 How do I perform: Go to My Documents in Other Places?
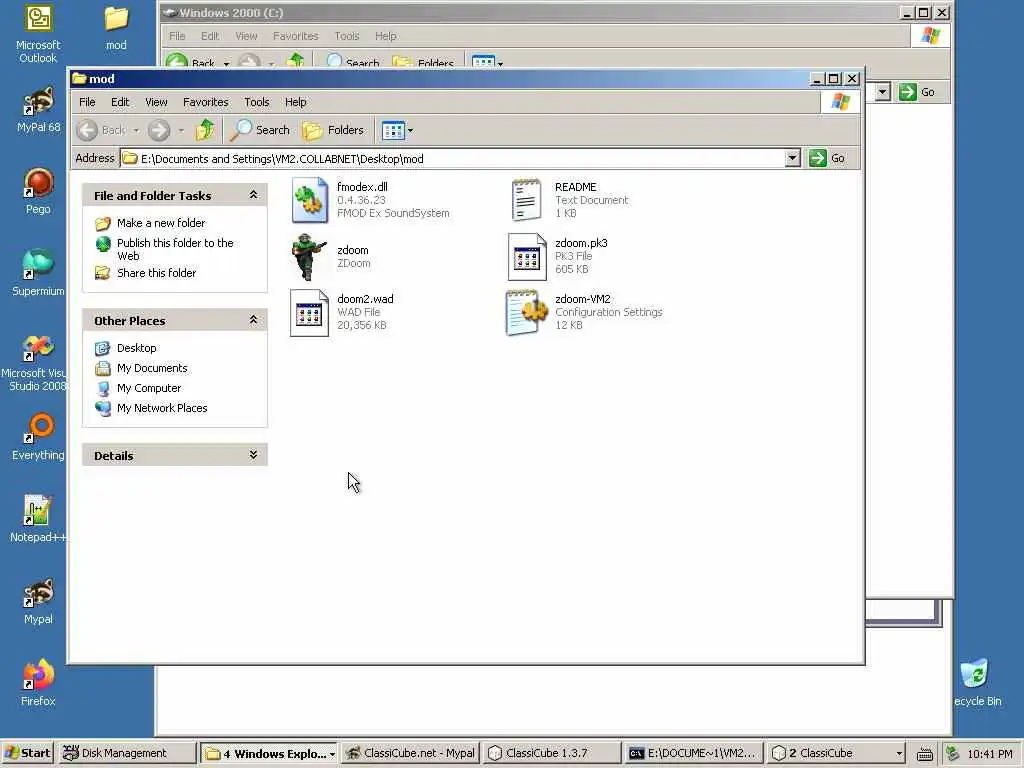(x=152, y=368)
